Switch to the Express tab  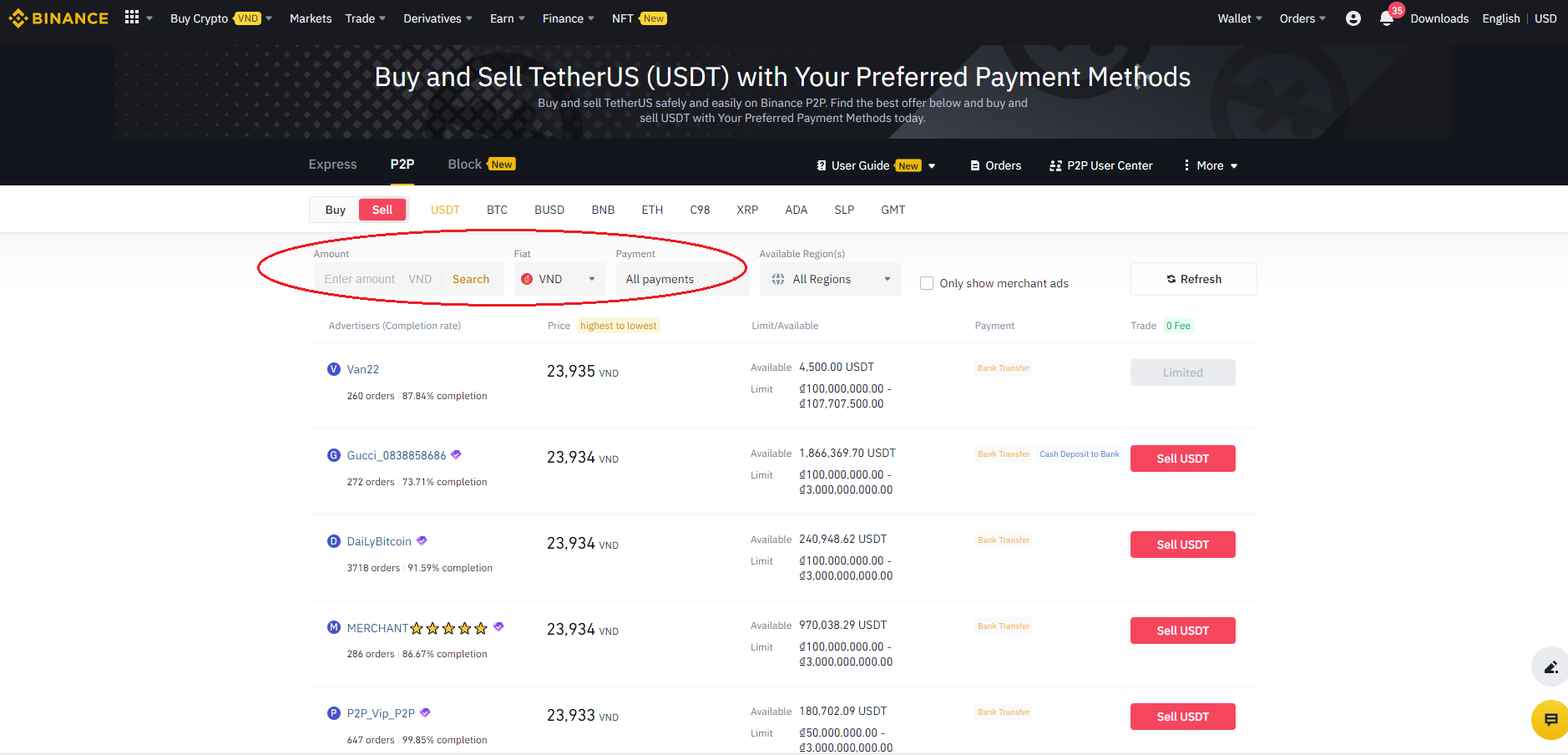(x=332, y=165)
